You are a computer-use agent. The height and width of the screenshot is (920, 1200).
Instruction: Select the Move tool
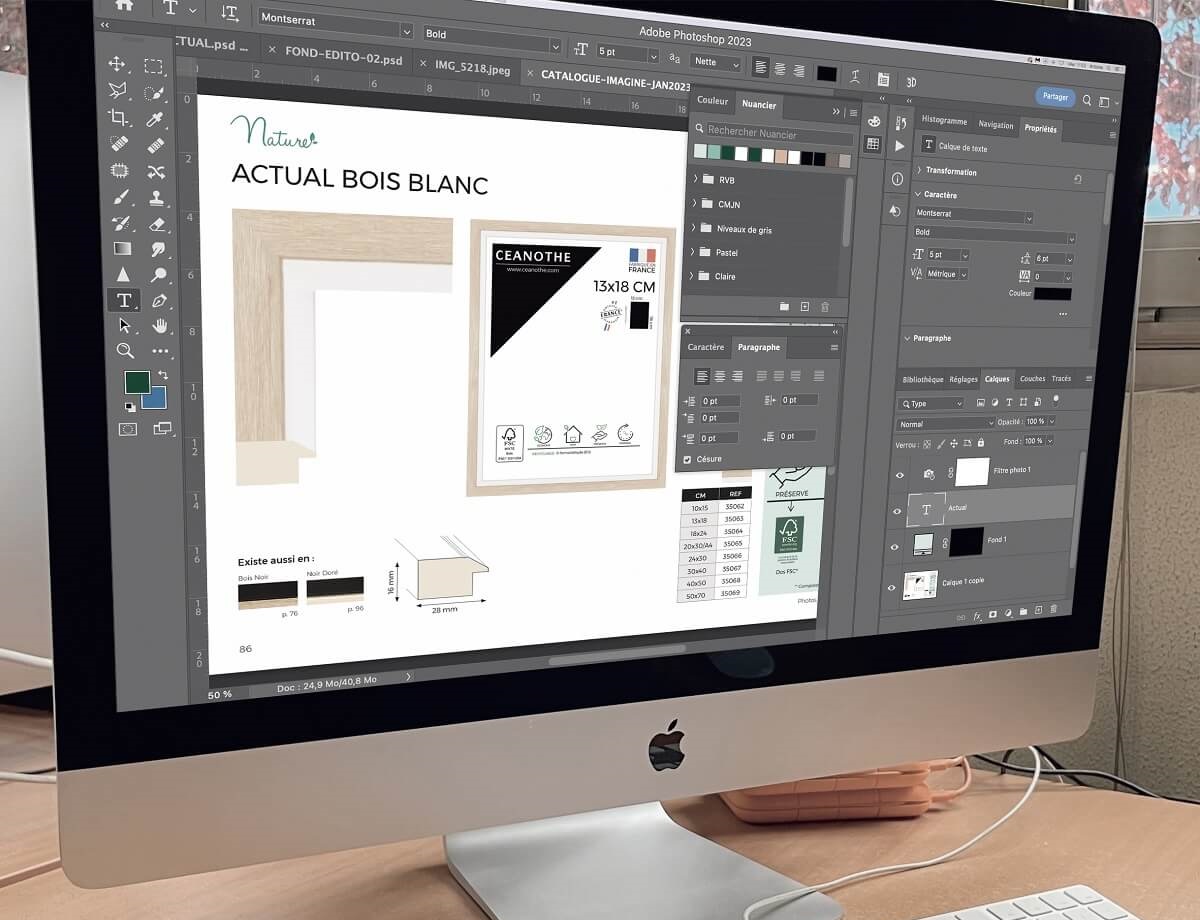[117, 64]
